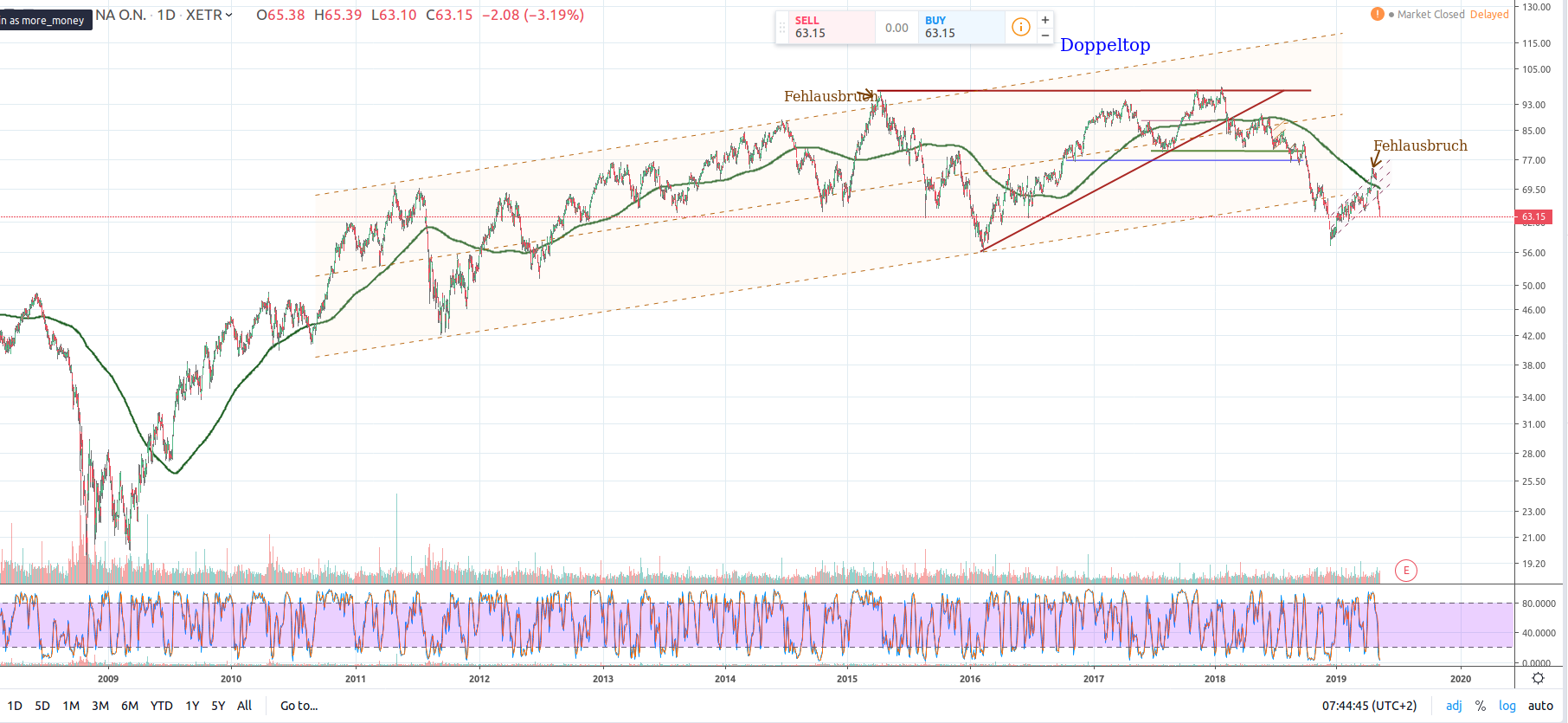Click the 130.00 price axis label
The image size is (1568, 723).
click(1536, 7)
